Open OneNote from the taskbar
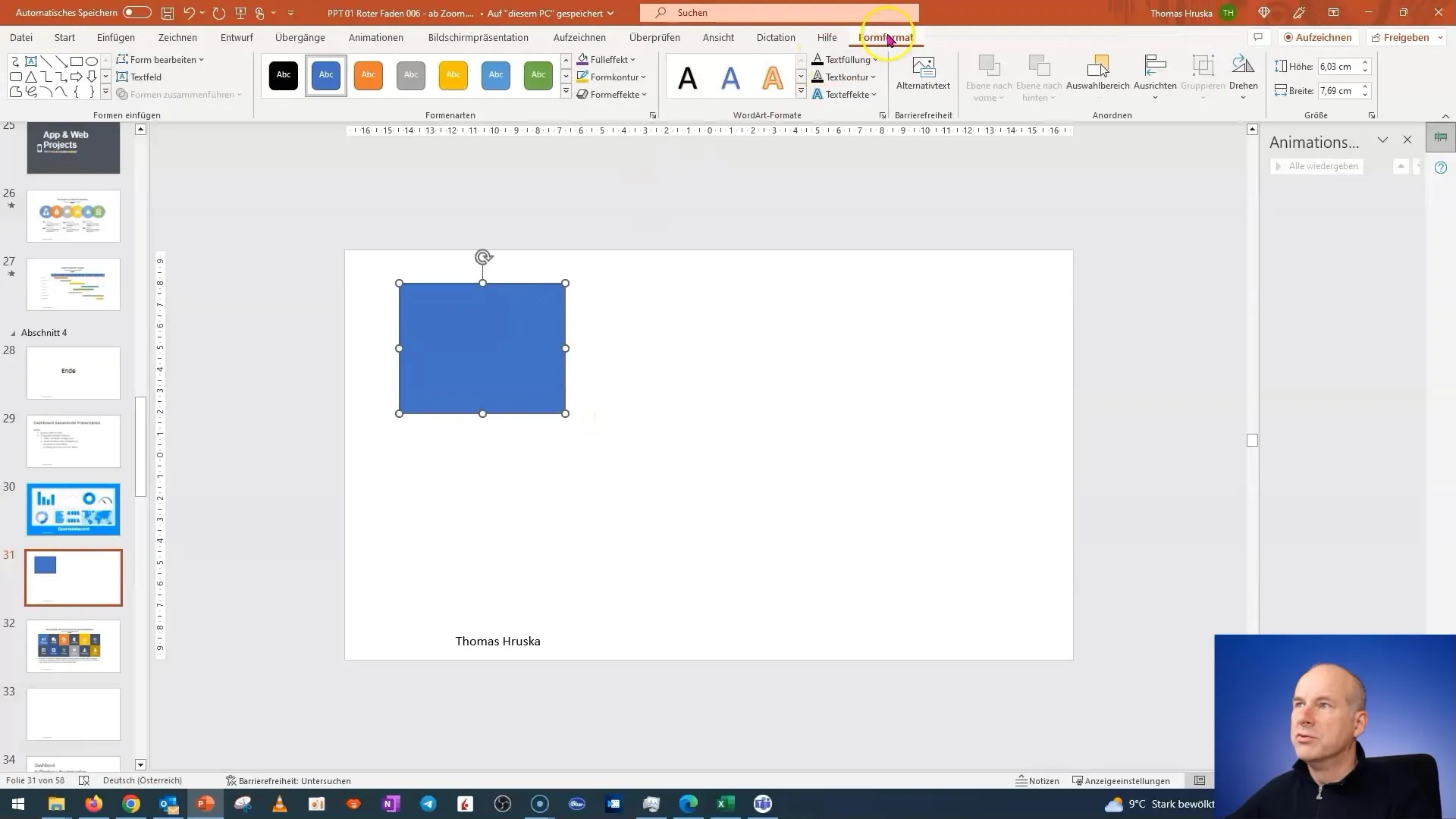The image size is (1456, 819). tap(391, 804)
